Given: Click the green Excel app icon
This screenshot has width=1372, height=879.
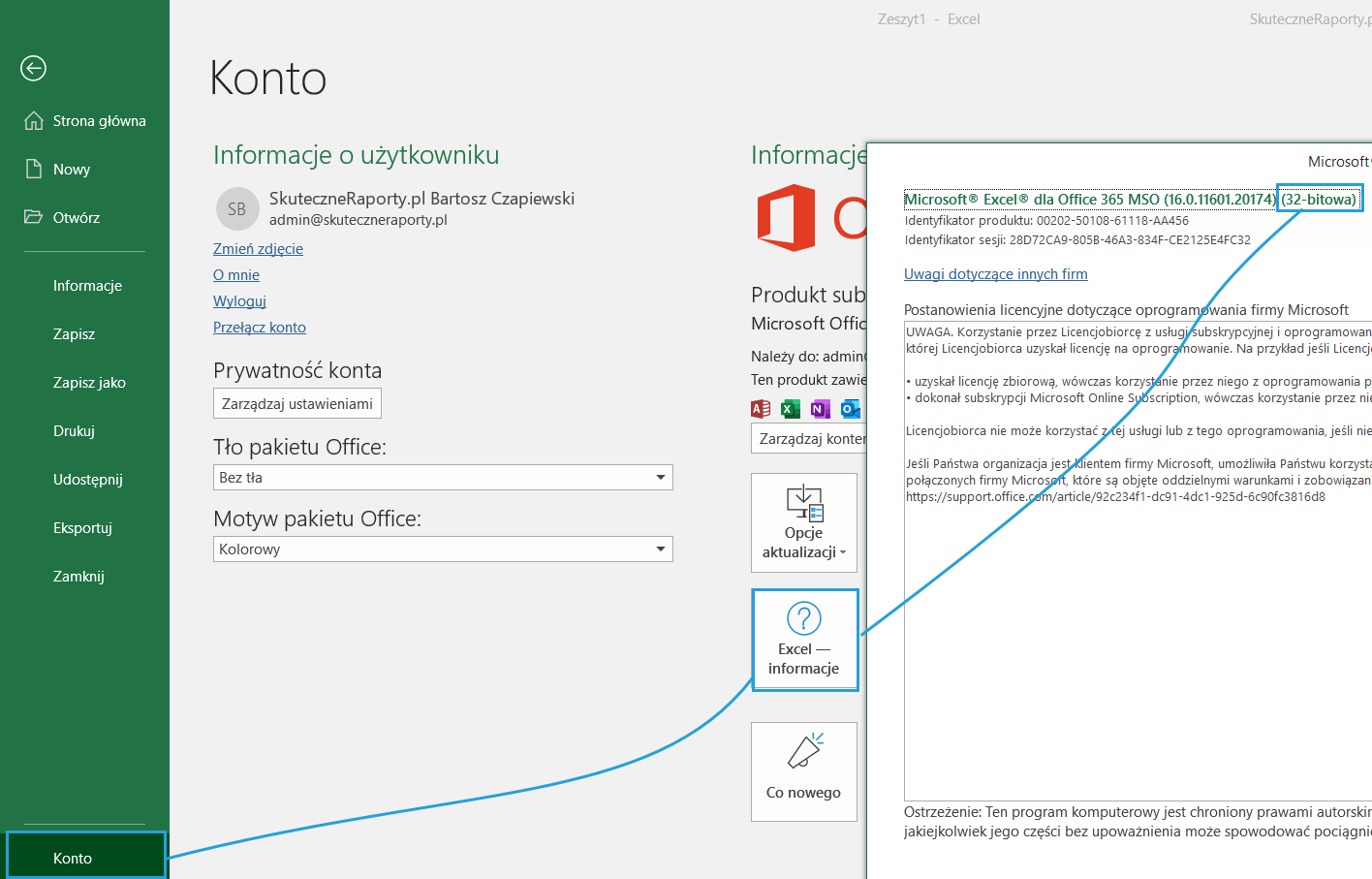Looking at the screenshot, I should tap(791, 409).
